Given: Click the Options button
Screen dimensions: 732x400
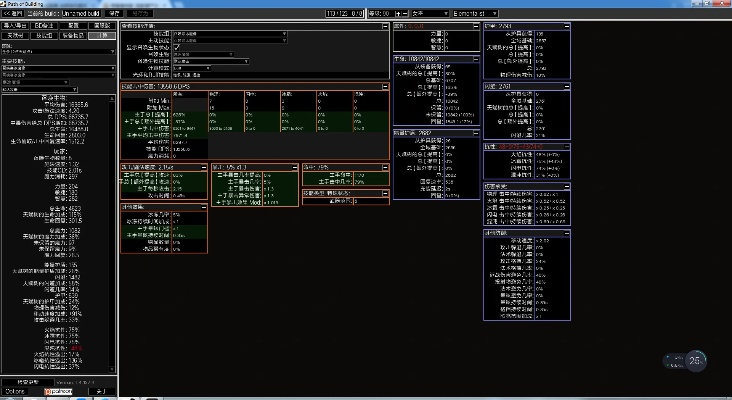Looking at the screenshot, I should (14, 391).
